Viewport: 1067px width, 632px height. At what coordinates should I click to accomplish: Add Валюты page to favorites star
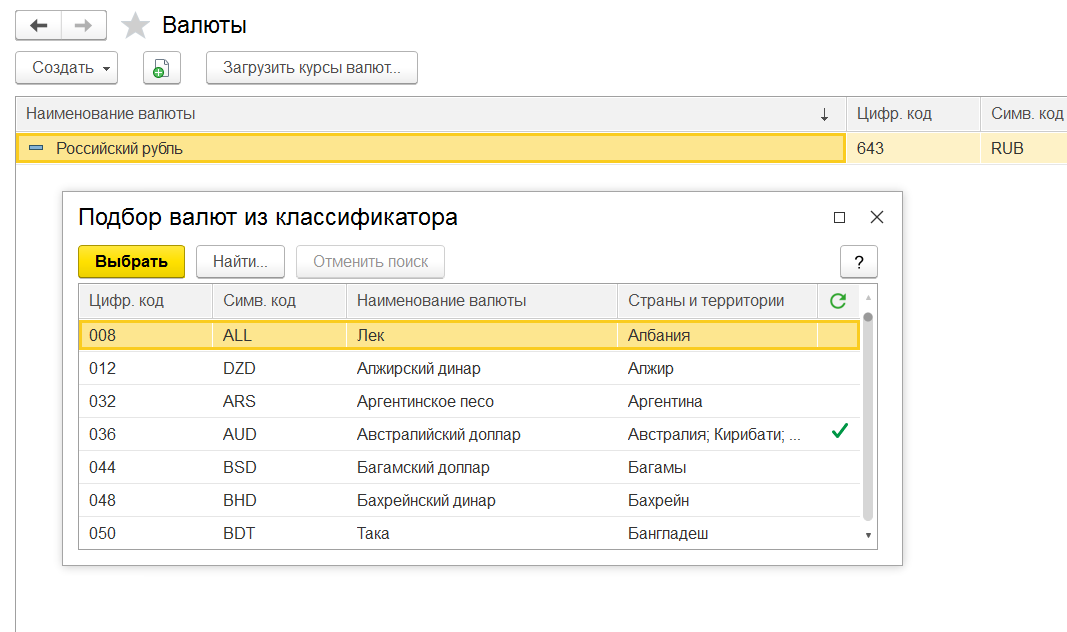pos(135,26)
